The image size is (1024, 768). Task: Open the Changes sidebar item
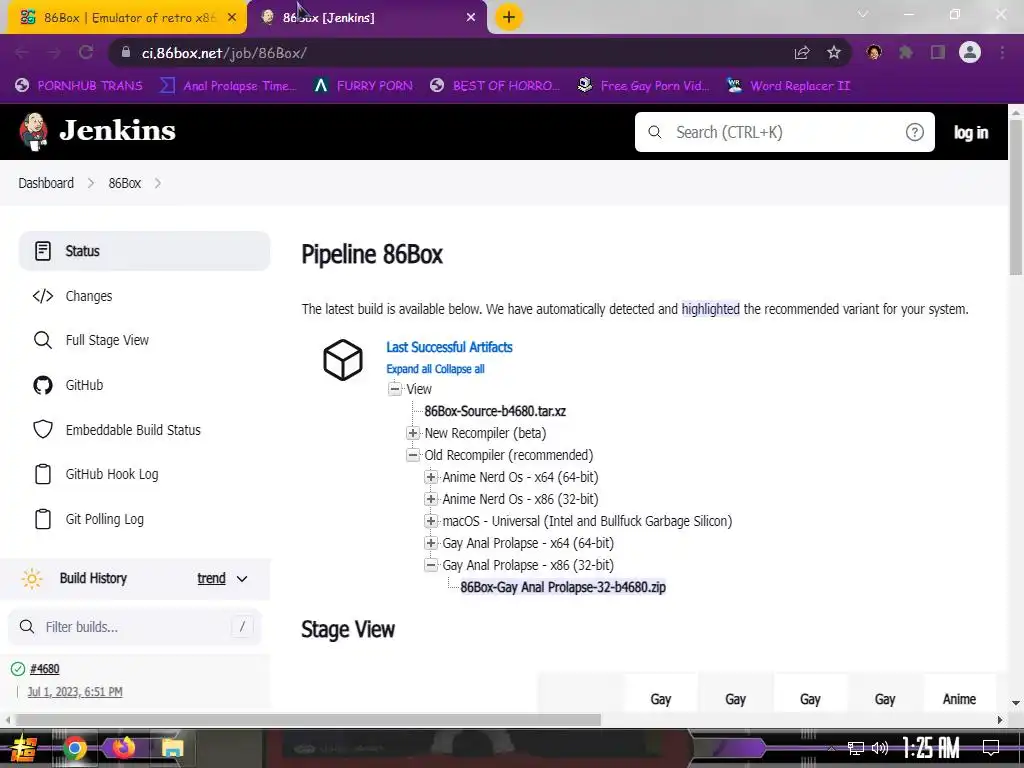pos(144,296)
